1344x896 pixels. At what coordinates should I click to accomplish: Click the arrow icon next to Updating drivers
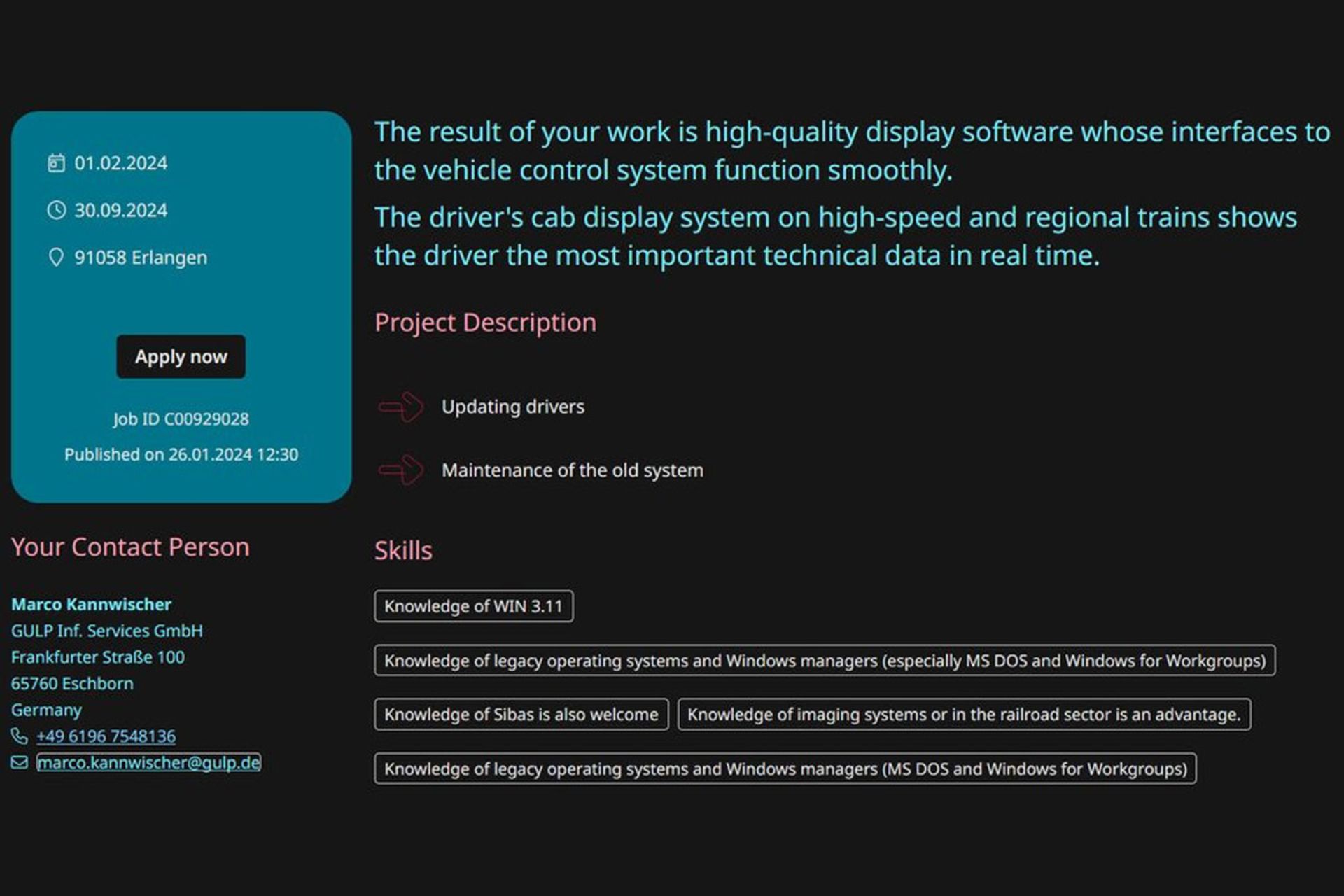coord(401,407)
